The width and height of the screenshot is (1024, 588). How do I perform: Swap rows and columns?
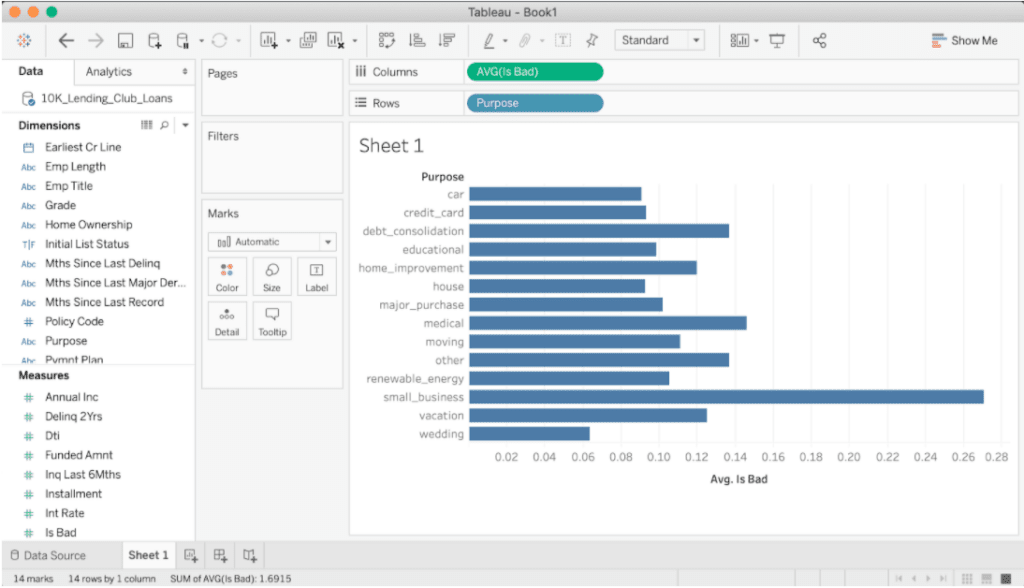387,41
